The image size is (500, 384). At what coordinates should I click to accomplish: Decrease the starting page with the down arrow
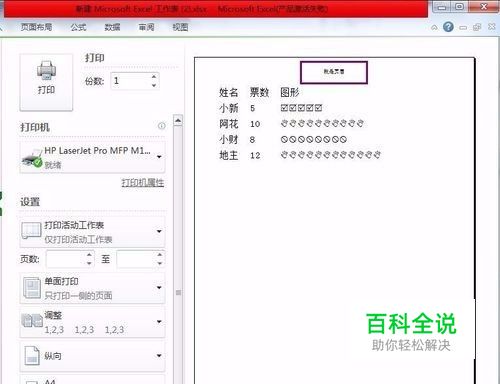point(89,263)
